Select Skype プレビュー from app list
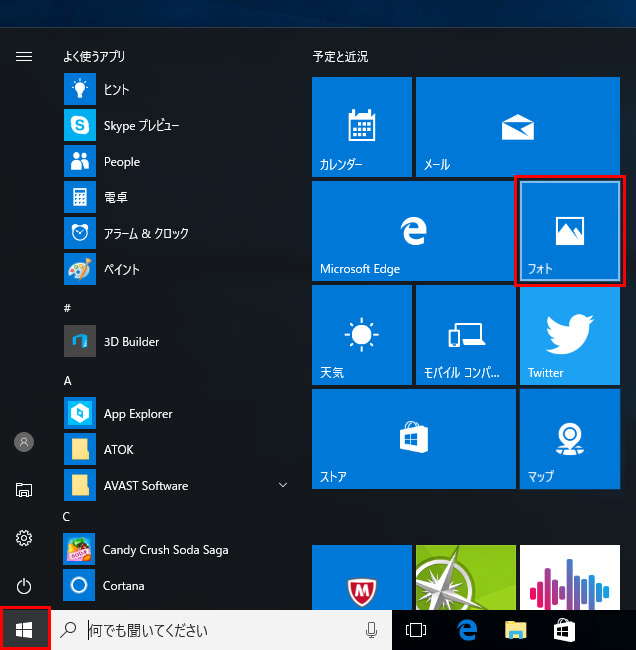This screenshot has width=636, height=650. click(x=140, y=126)
